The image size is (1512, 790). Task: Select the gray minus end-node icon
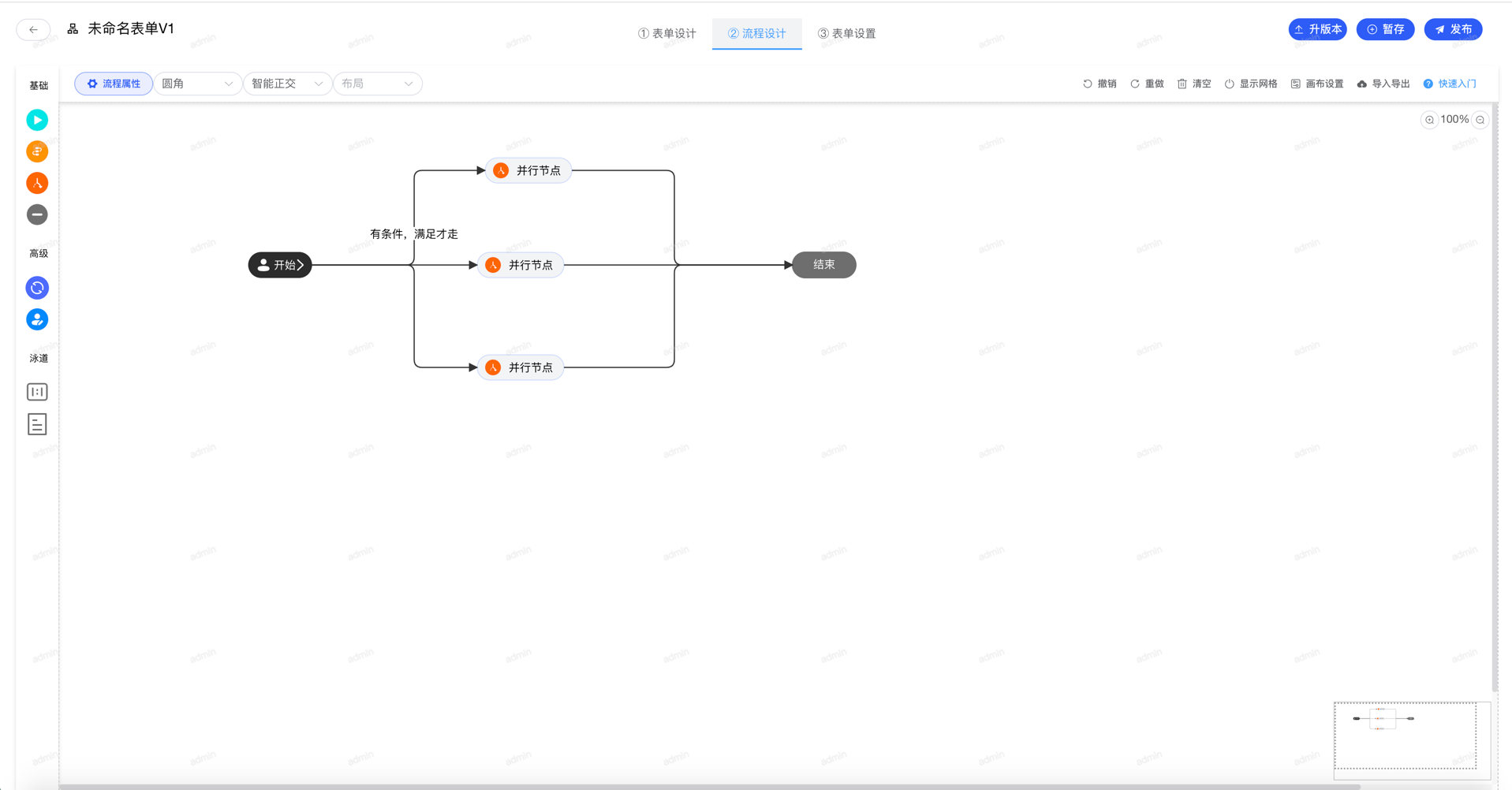click(x=37, y=214)
